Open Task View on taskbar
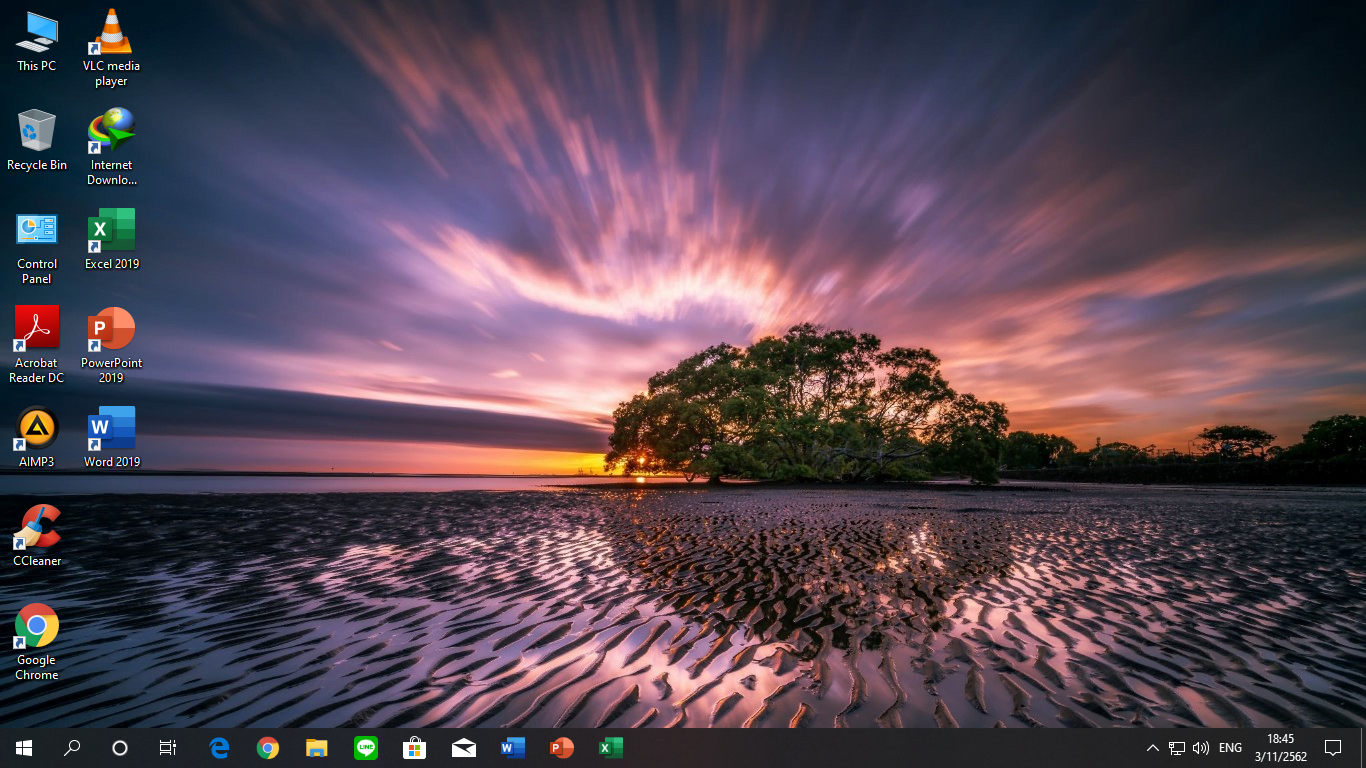Image resolution: width=1366 pixels, height=768 pixels. click(168, 748)
